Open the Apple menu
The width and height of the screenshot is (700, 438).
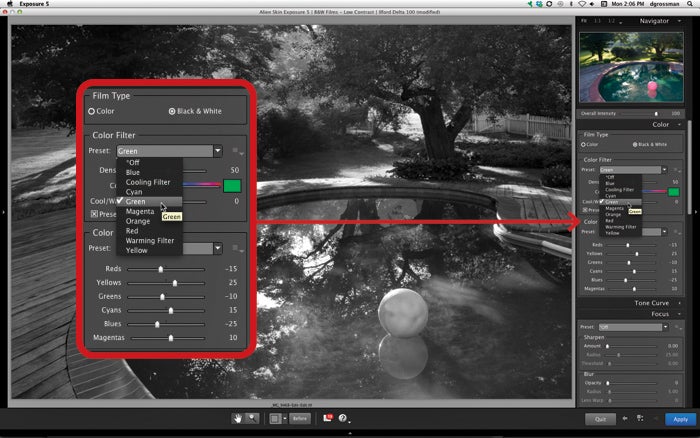tap(9, 4)
